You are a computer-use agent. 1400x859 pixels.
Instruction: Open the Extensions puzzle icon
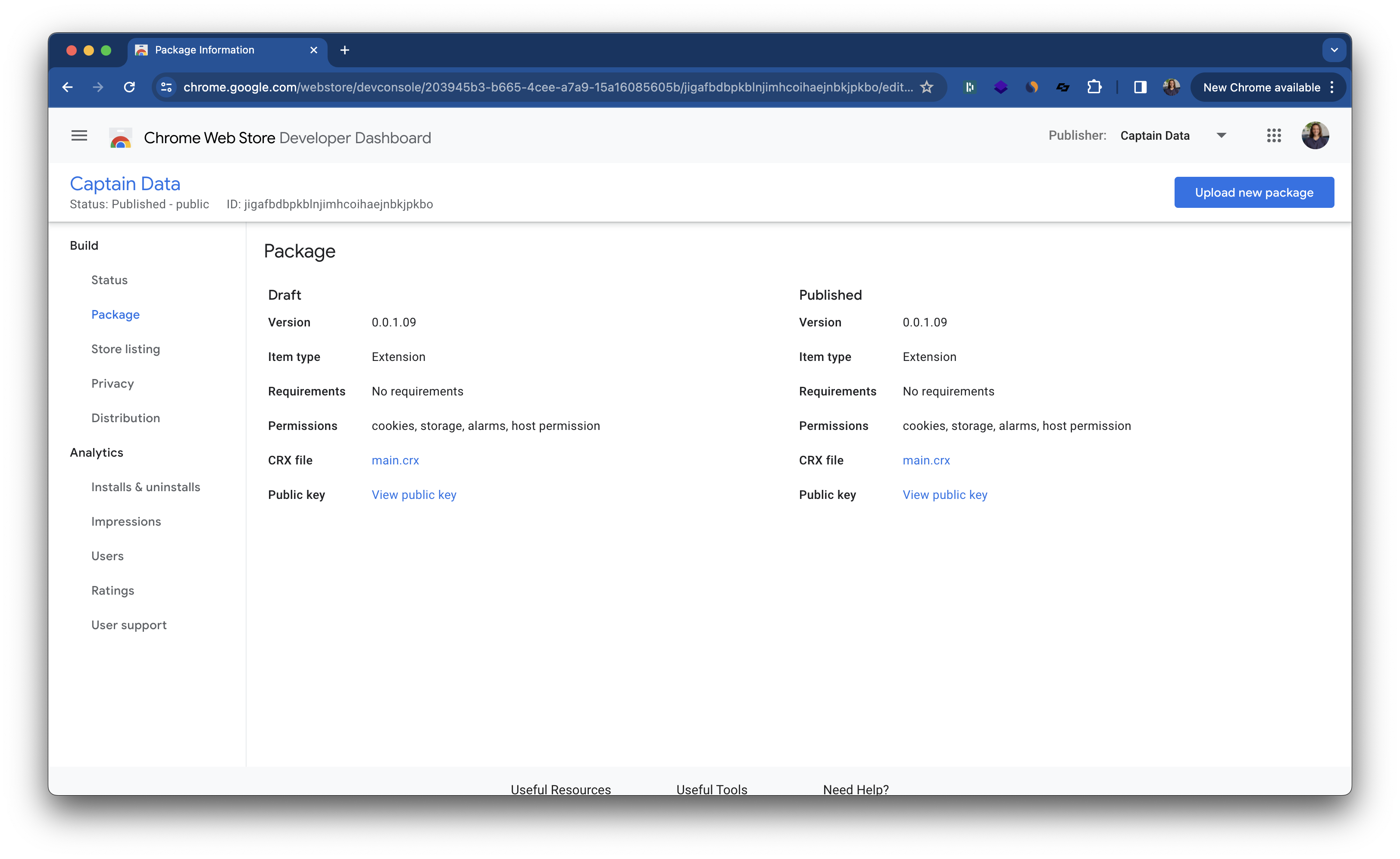coord(1094,87)
